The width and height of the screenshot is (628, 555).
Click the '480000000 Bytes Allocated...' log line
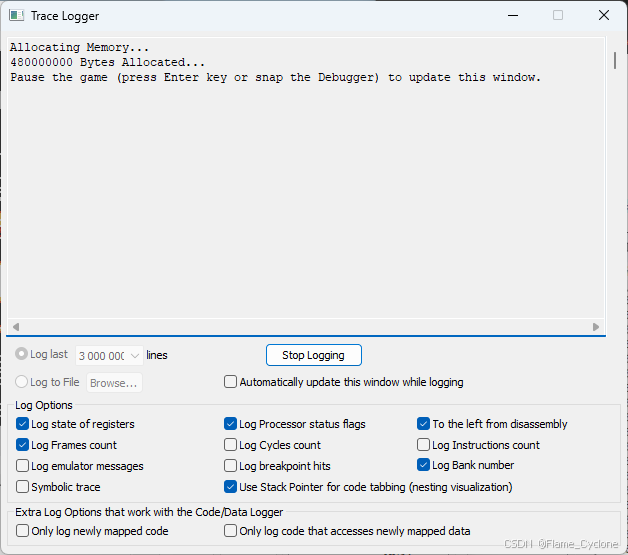[x=107, y=62]
